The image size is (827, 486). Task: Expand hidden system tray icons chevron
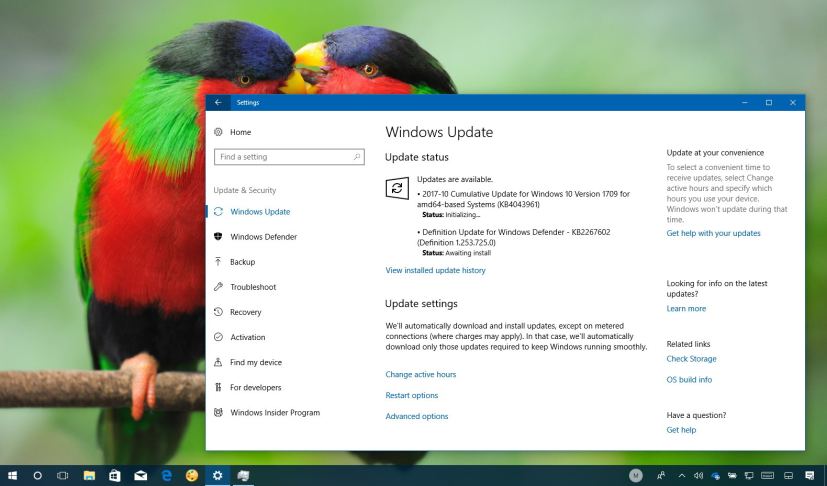pos(682,475)
